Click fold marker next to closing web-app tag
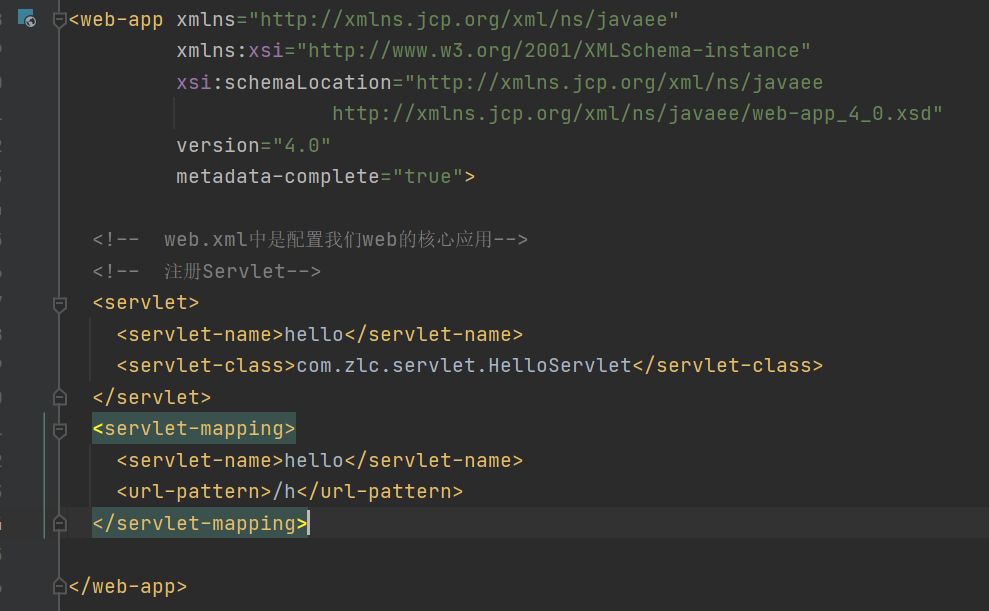The image size is (989, 611). tap(59, 586)
